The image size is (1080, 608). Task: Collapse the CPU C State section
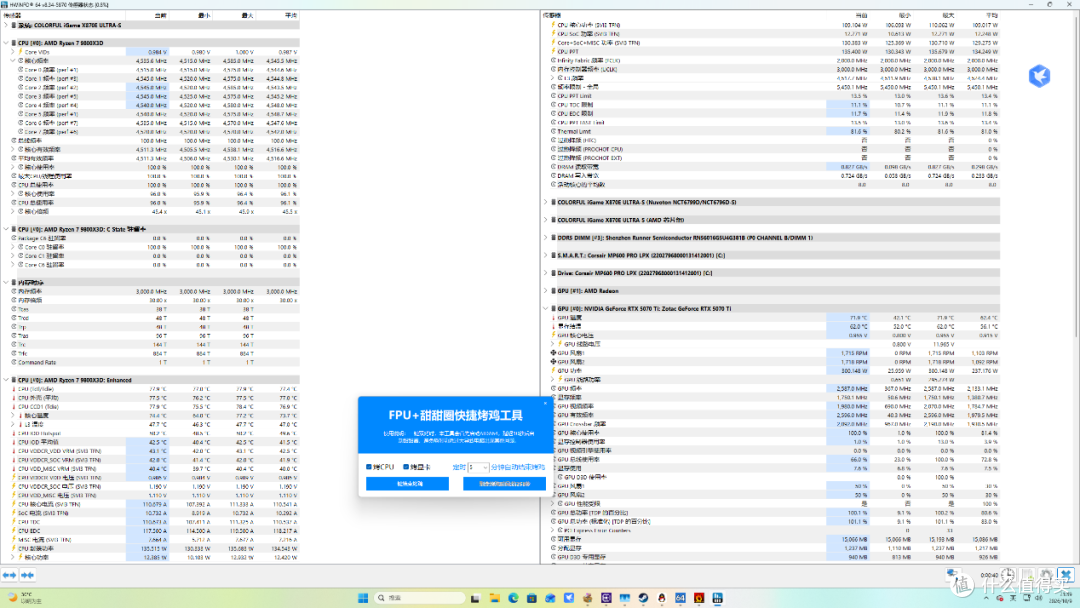click(x=6, y=229)
